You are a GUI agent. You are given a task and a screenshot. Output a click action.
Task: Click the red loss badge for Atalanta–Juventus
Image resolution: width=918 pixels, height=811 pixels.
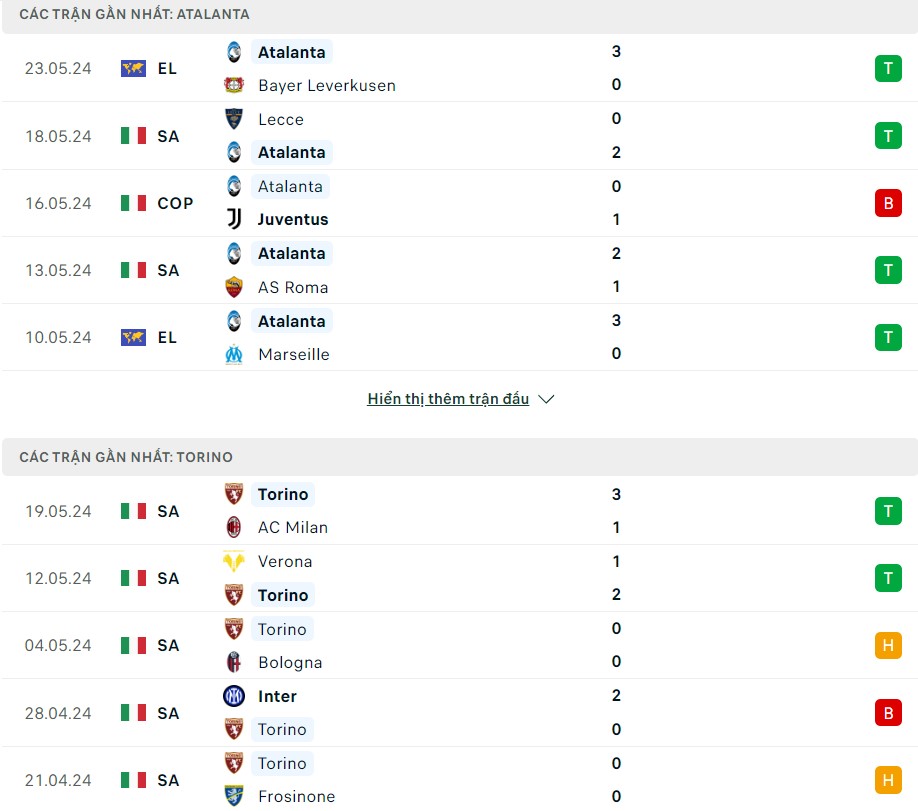[887, 203]
